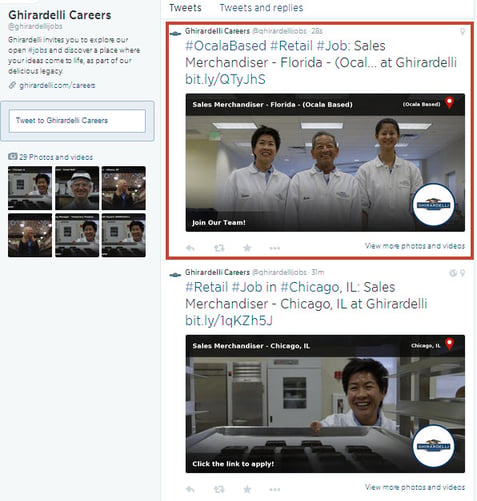Open bottom-middle photo thumbnail in sidebar grid

coord(77,235)
